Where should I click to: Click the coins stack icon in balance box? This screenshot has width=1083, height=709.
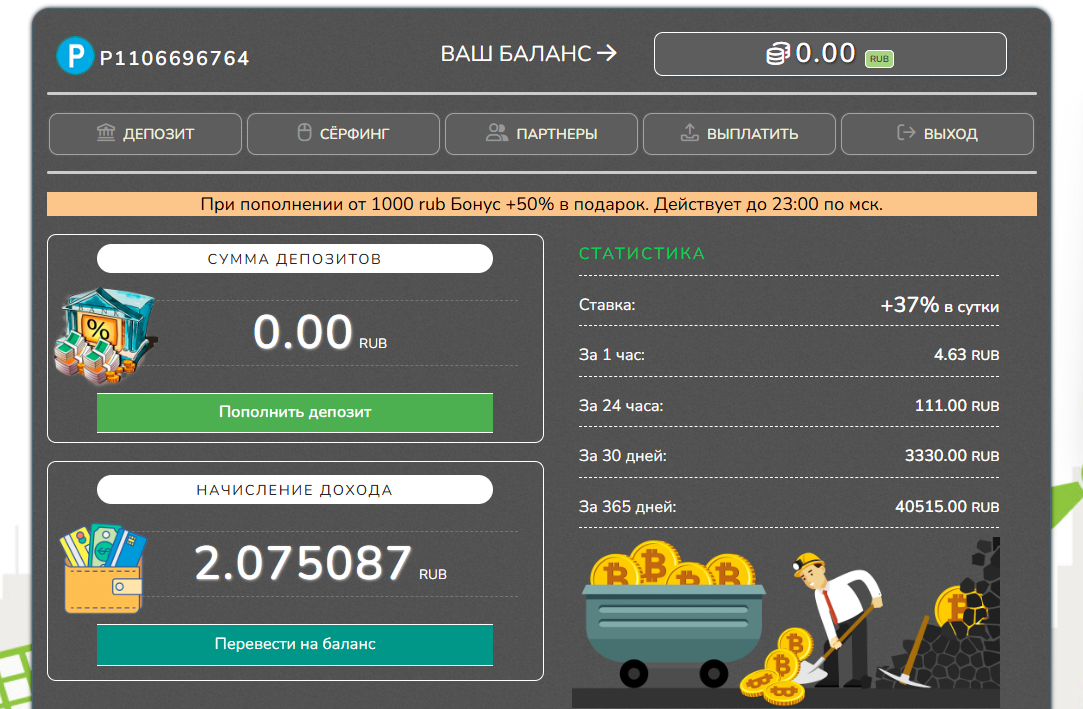(x=778, y=54)
